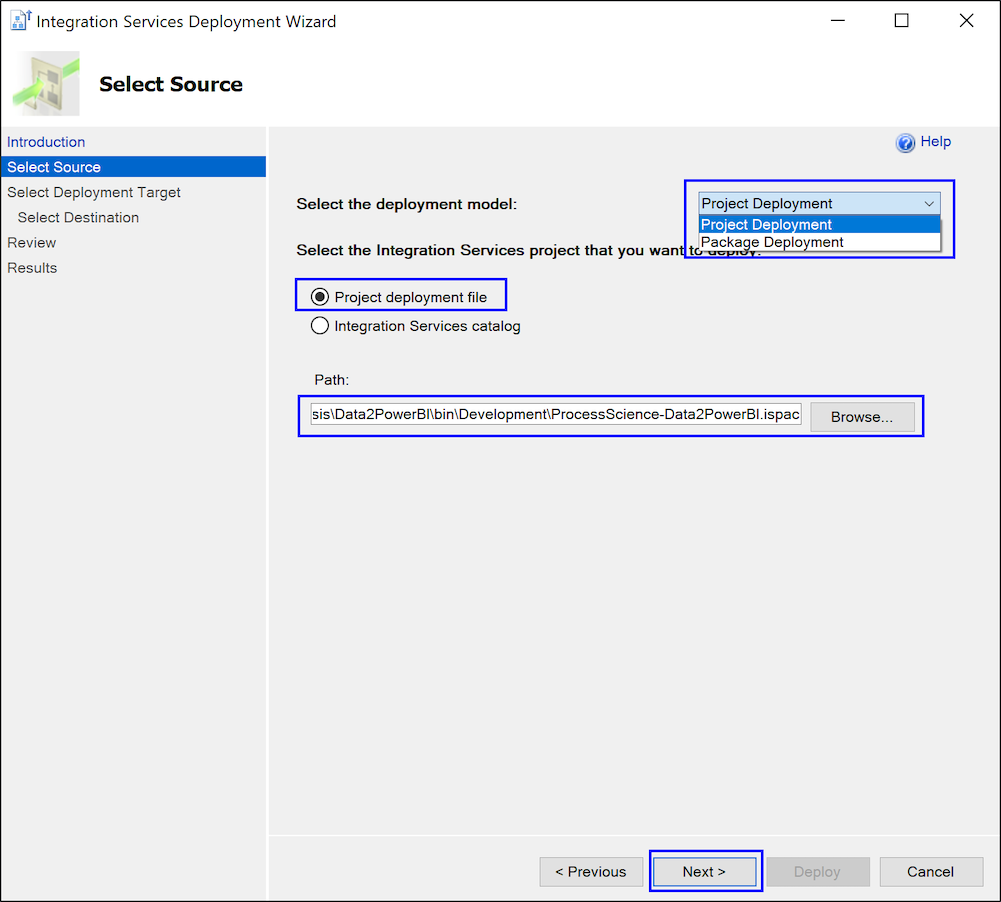1001x902 pixels.
Task: Select the Integration Services catalog radio button
Action: [x=319, y=326]
